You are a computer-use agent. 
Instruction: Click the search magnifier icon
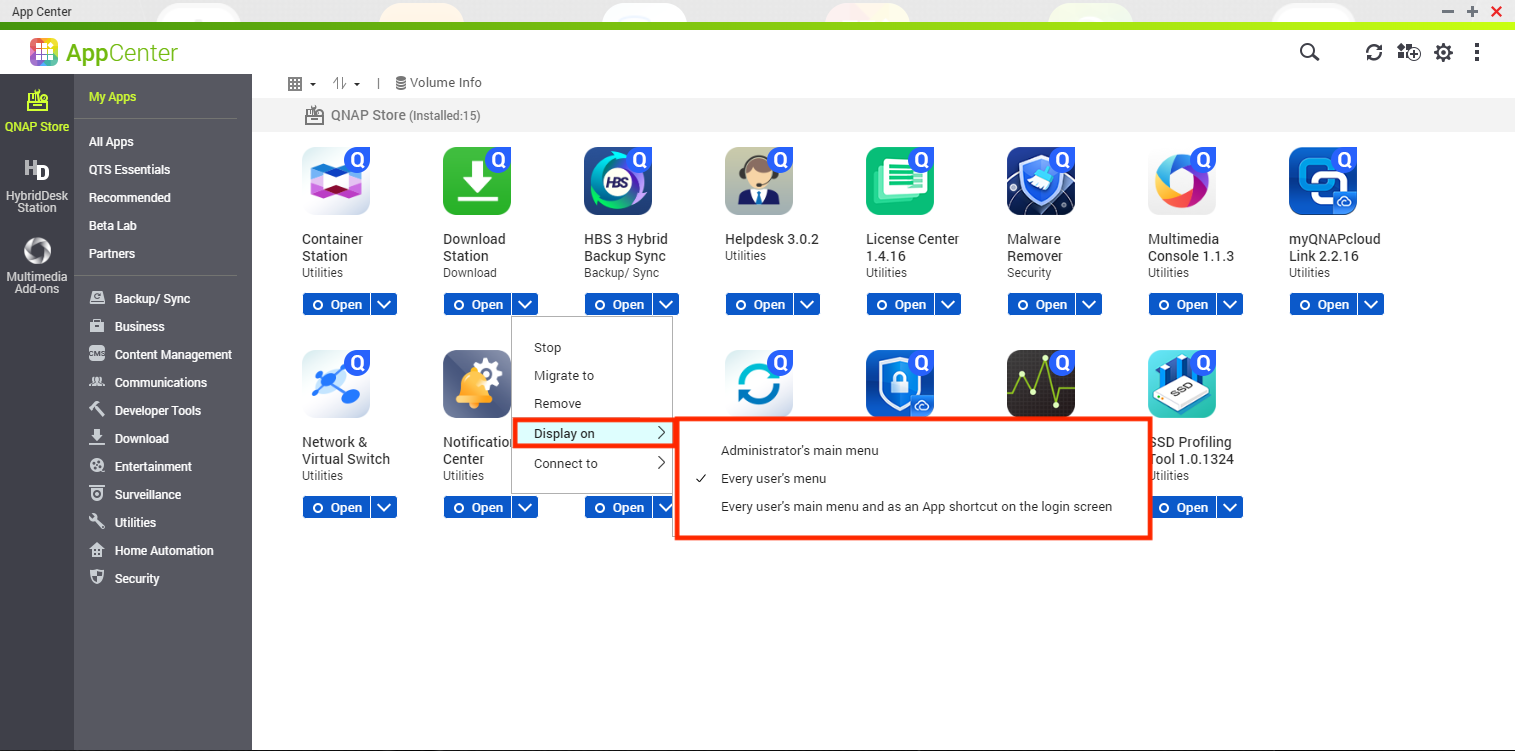coord(1309,53)
